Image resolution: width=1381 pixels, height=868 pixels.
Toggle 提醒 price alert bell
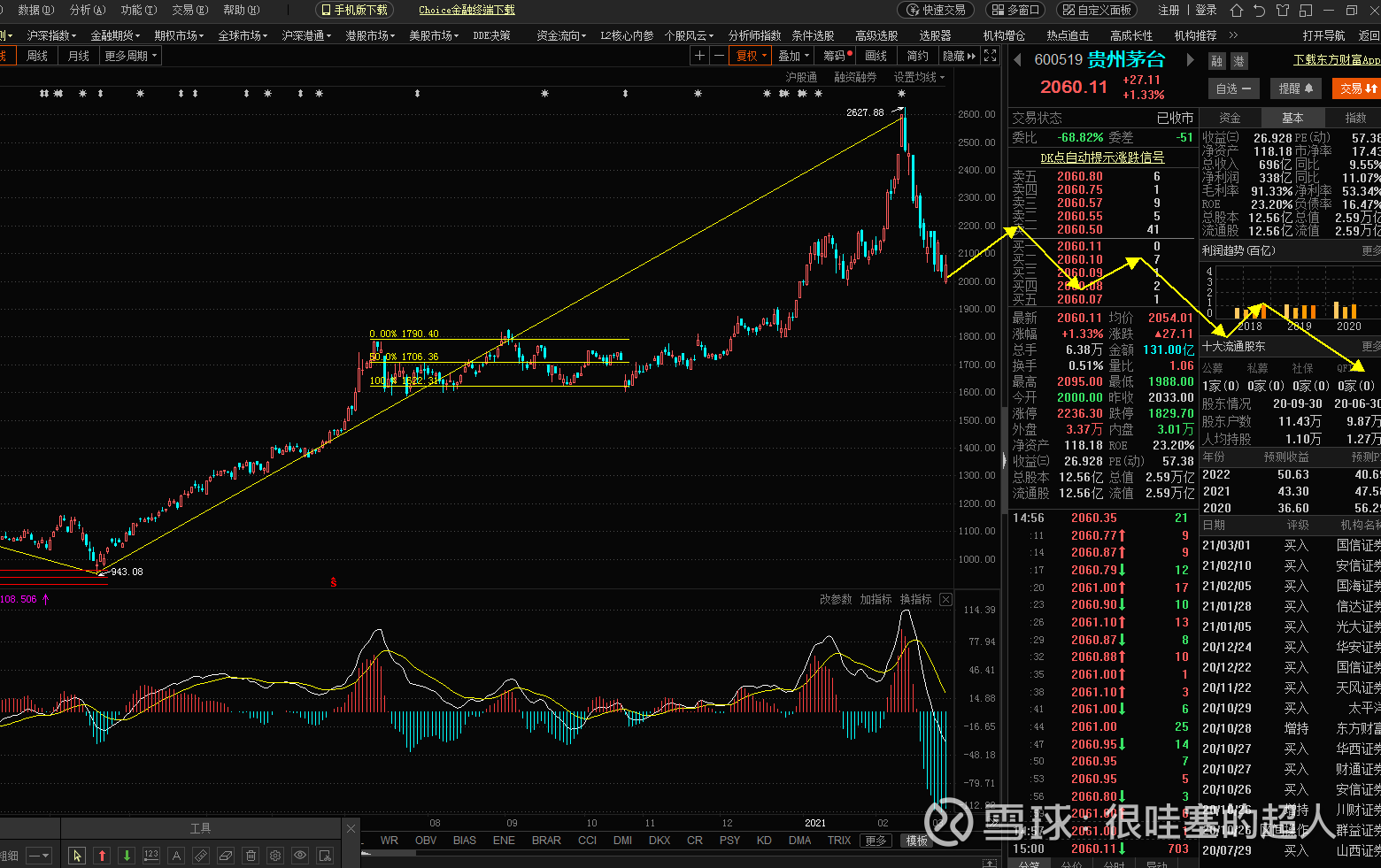(1296, 88)
